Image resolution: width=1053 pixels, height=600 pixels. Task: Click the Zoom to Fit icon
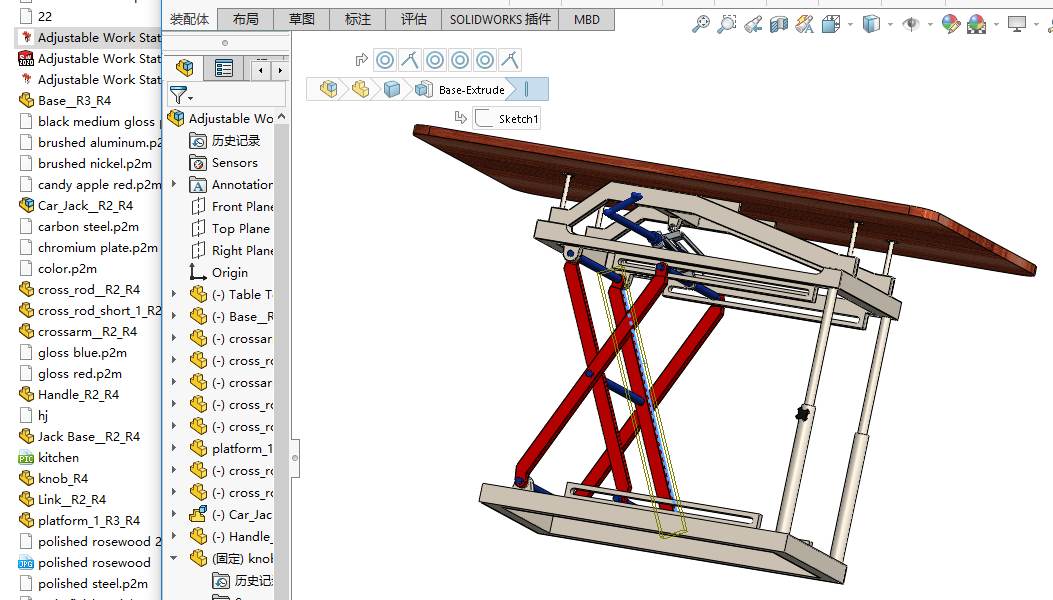701,24
